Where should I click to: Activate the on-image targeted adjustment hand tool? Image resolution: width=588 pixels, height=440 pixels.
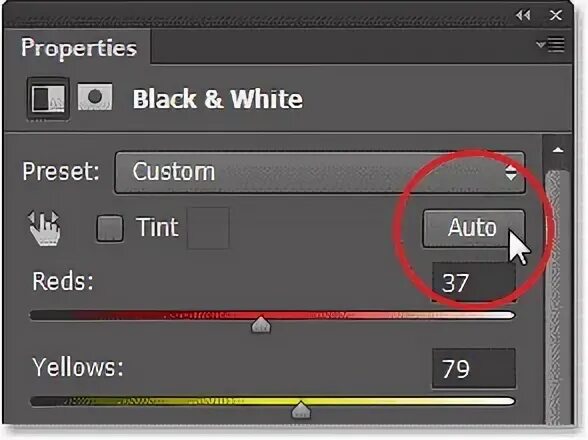point(45,228)
